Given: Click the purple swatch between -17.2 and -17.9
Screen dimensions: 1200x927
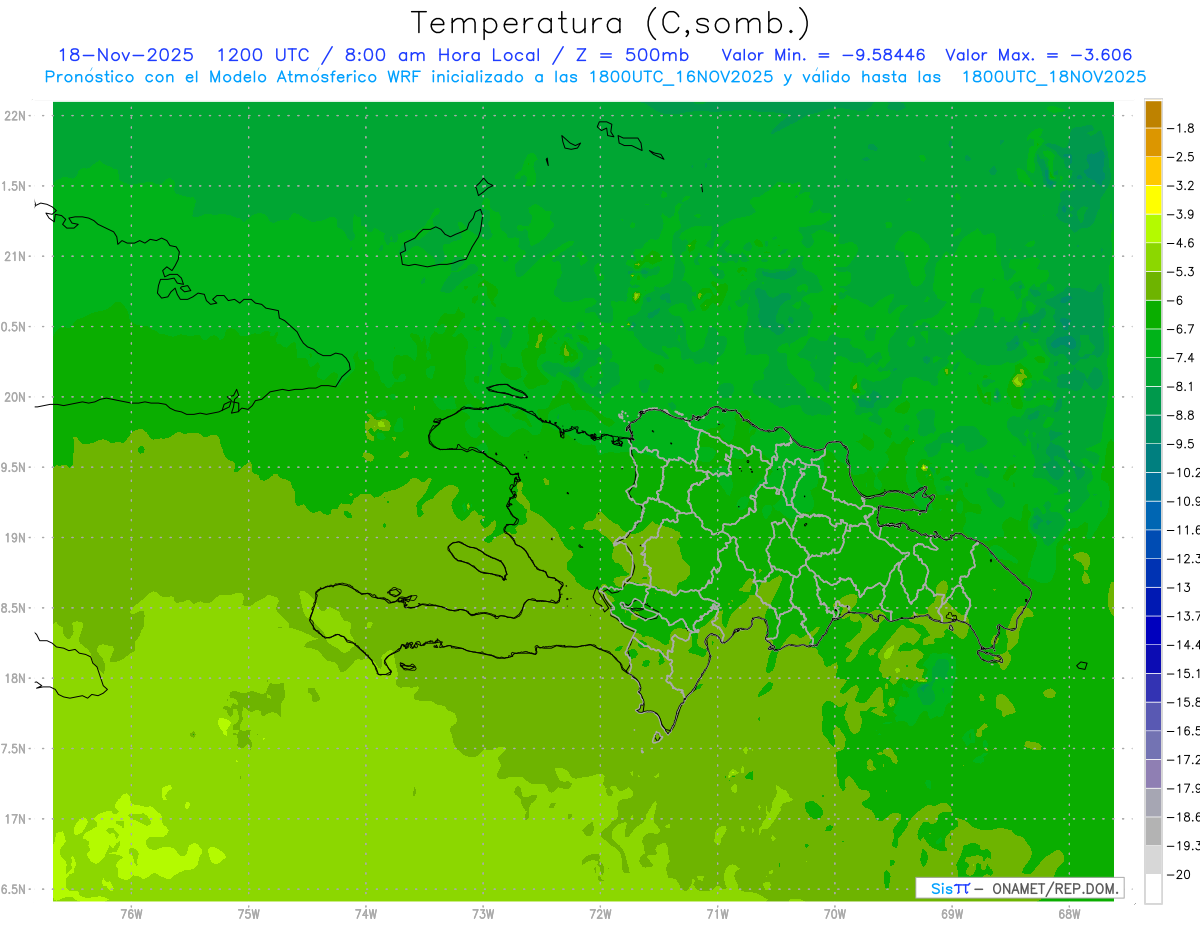Looking at the screenshot, I should (1153, 773).
